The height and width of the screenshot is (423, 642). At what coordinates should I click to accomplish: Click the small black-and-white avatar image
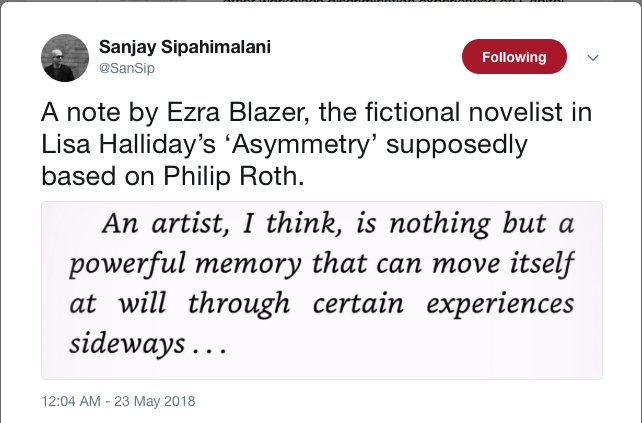(66, 57)
